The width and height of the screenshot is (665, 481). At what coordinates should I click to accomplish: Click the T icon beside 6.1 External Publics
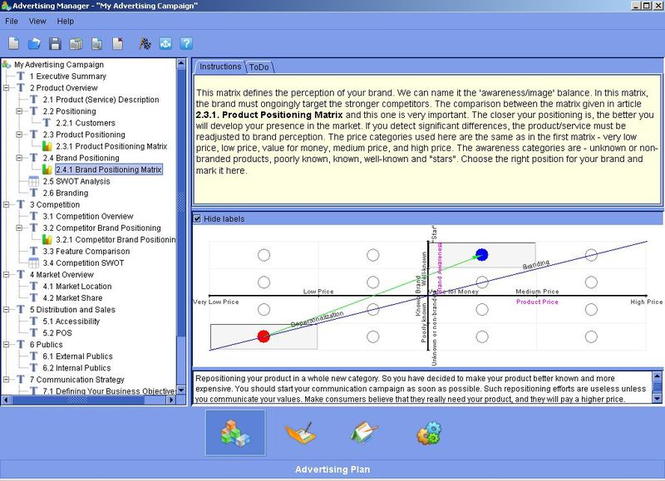click(x=34, y=356)
